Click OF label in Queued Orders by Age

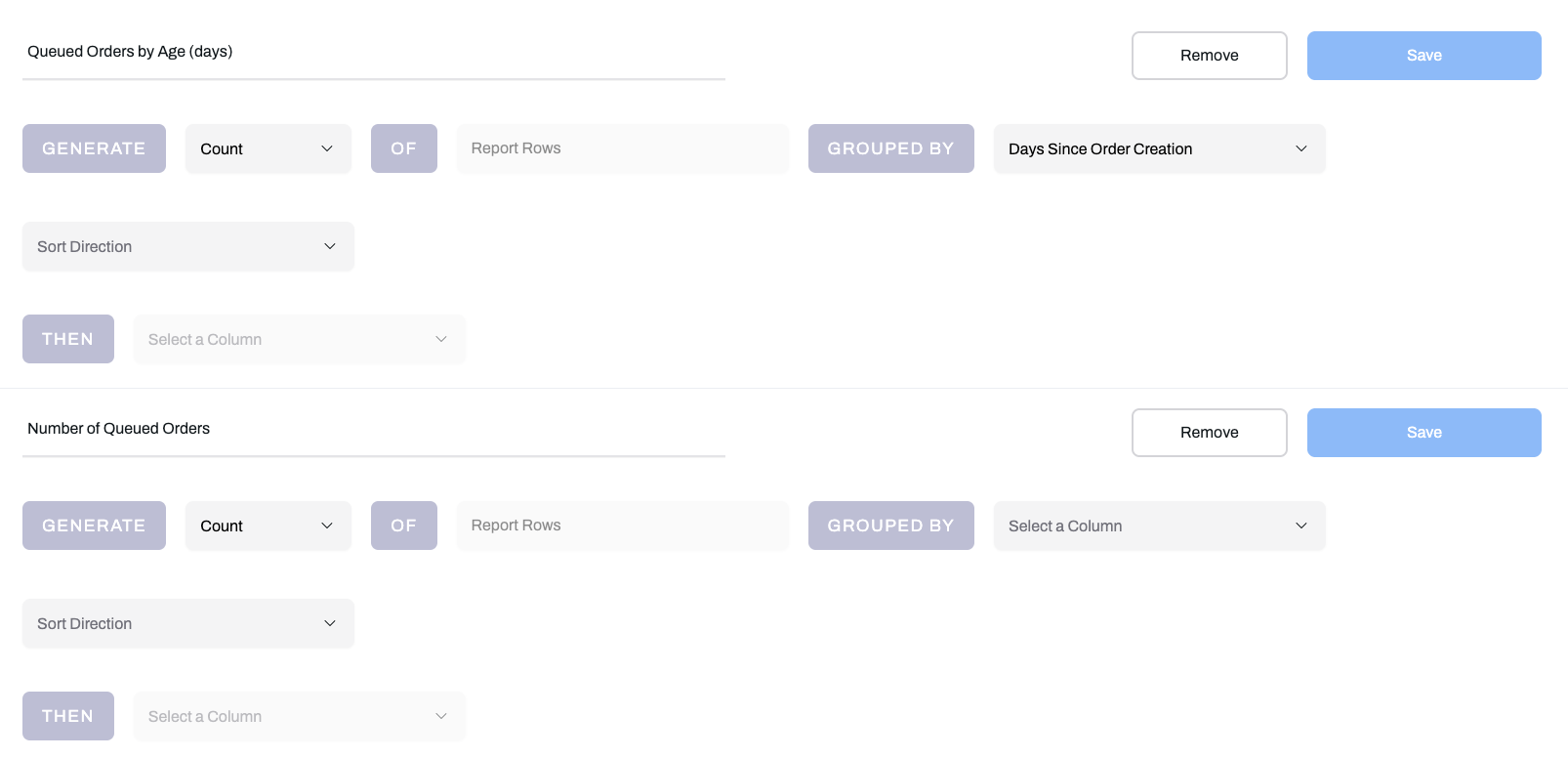pos(403,148)
